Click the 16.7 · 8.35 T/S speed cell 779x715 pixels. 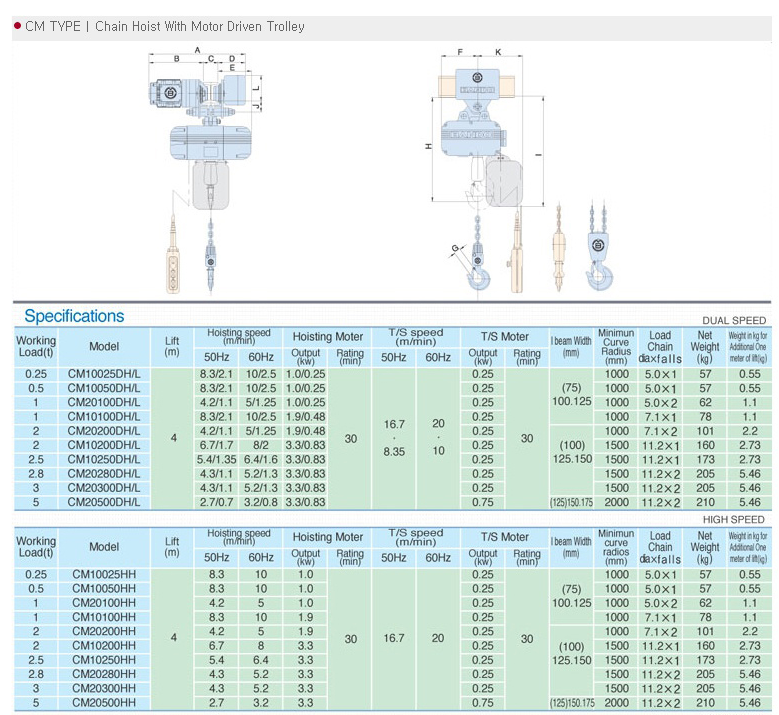coord(394,438)
